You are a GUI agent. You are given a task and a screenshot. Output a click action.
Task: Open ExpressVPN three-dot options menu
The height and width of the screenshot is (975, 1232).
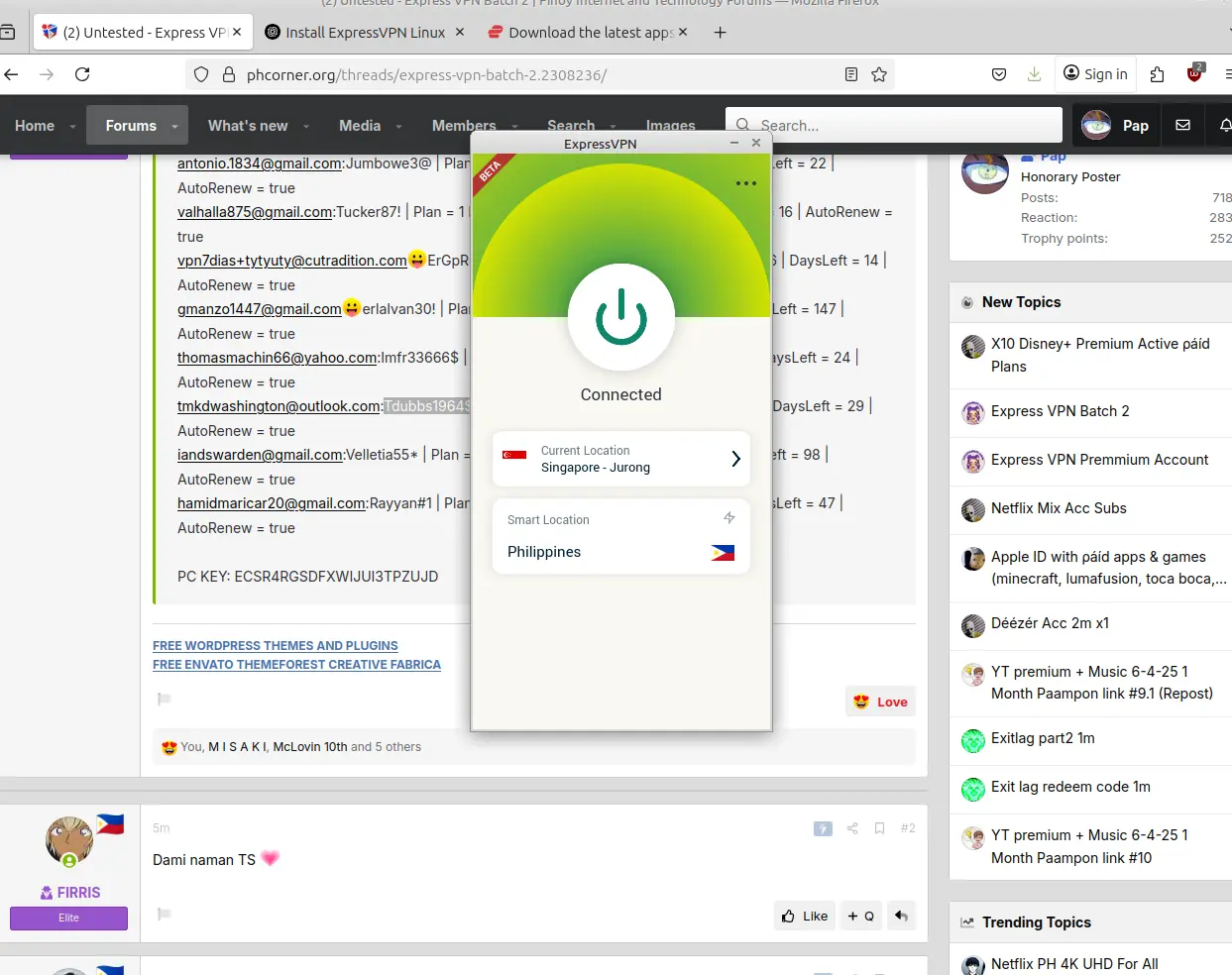pos(746,183)
